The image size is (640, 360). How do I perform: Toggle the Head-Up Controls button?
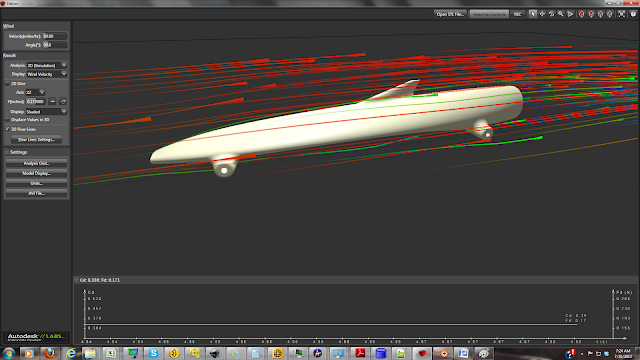[x=489, y=14]
